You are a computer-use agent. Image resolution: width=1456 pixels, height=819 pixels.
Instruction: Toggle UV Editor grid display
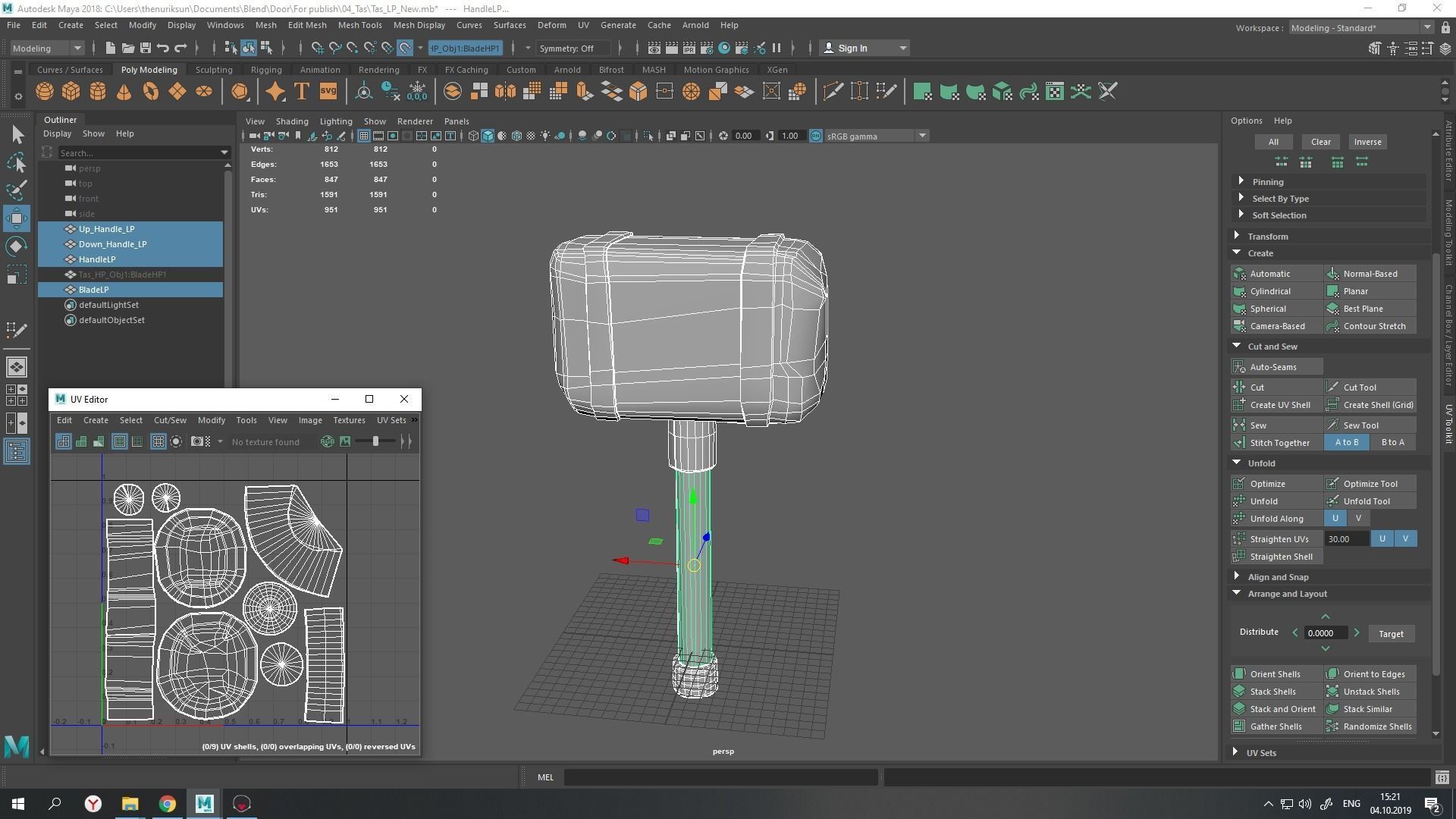[158, 441]
